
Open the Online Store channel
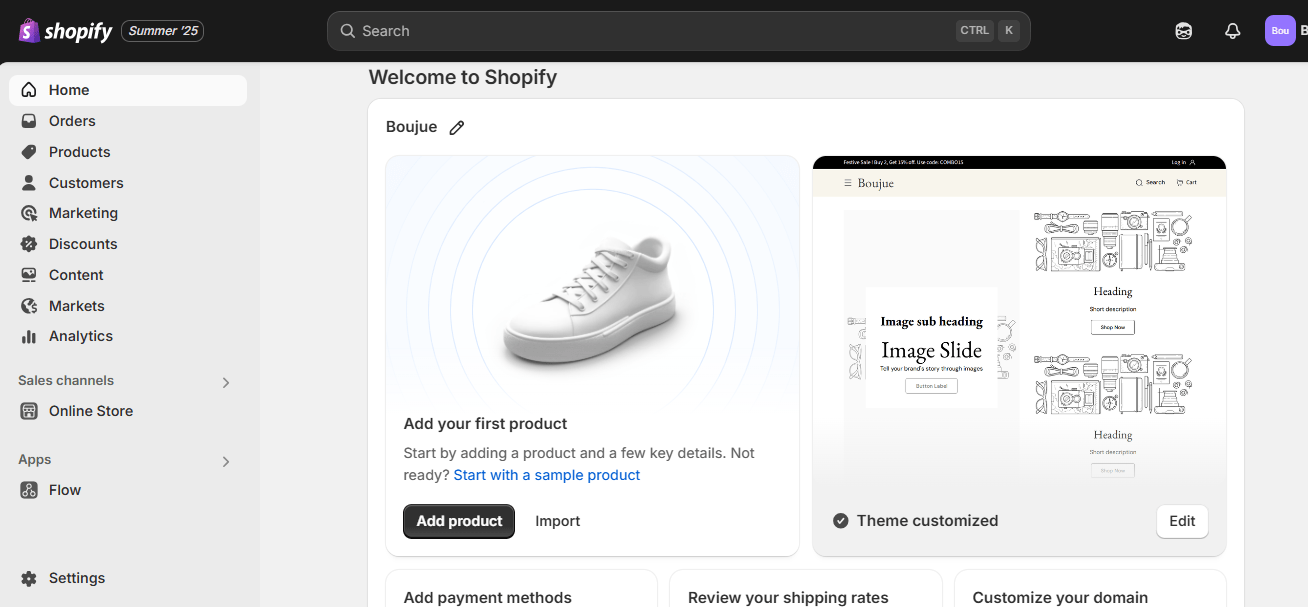[91, 410]
